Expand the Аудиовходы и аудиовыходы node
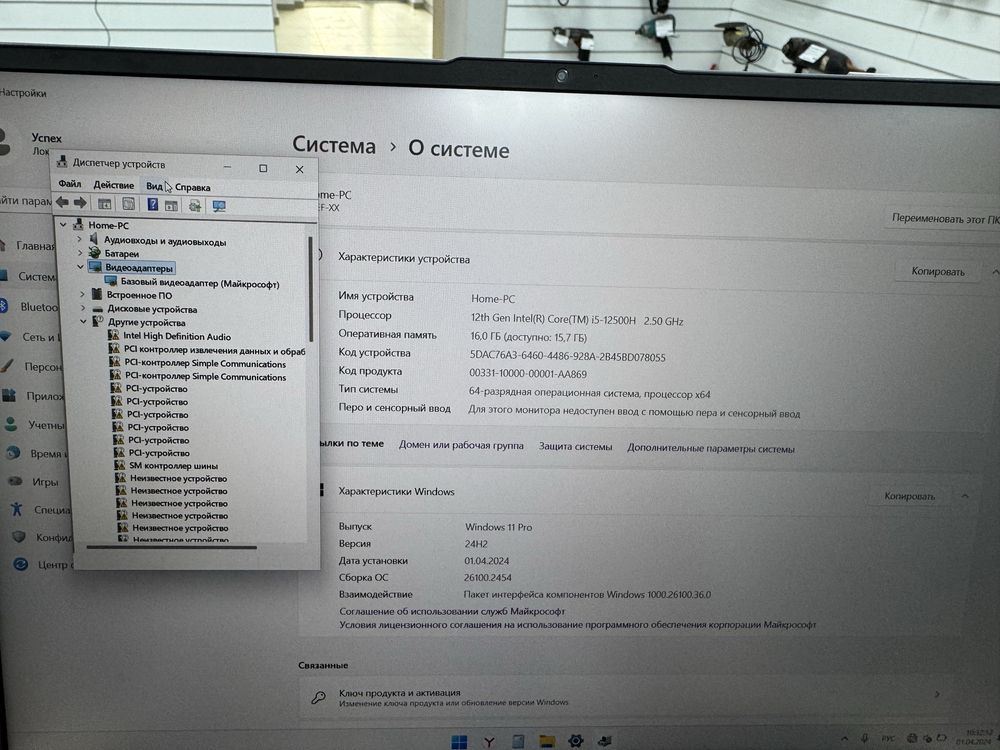The width and height of the screenshot is (1000, 750). pos(79,239)
